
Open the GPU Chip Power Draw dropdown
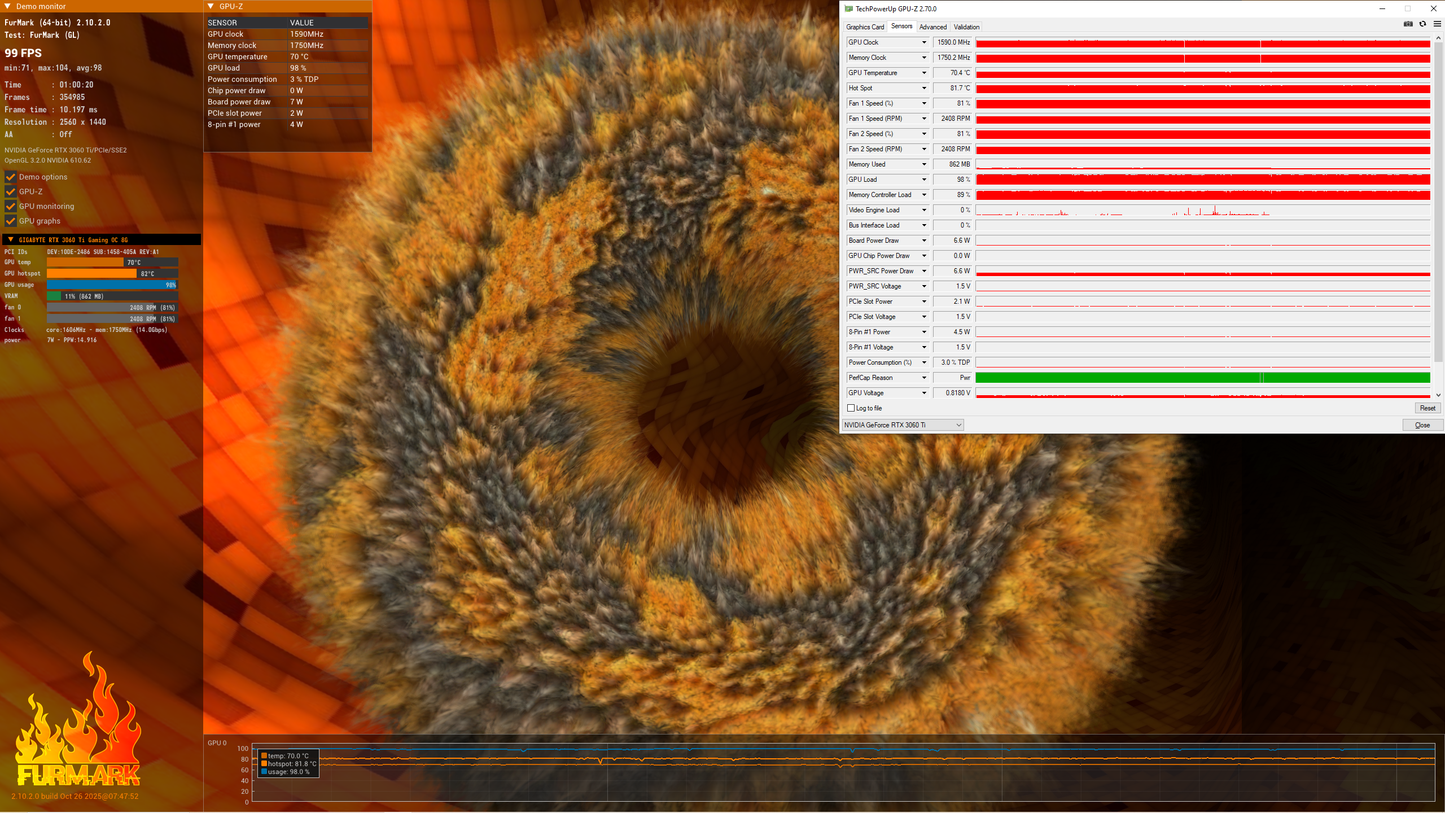coord(924,256)
